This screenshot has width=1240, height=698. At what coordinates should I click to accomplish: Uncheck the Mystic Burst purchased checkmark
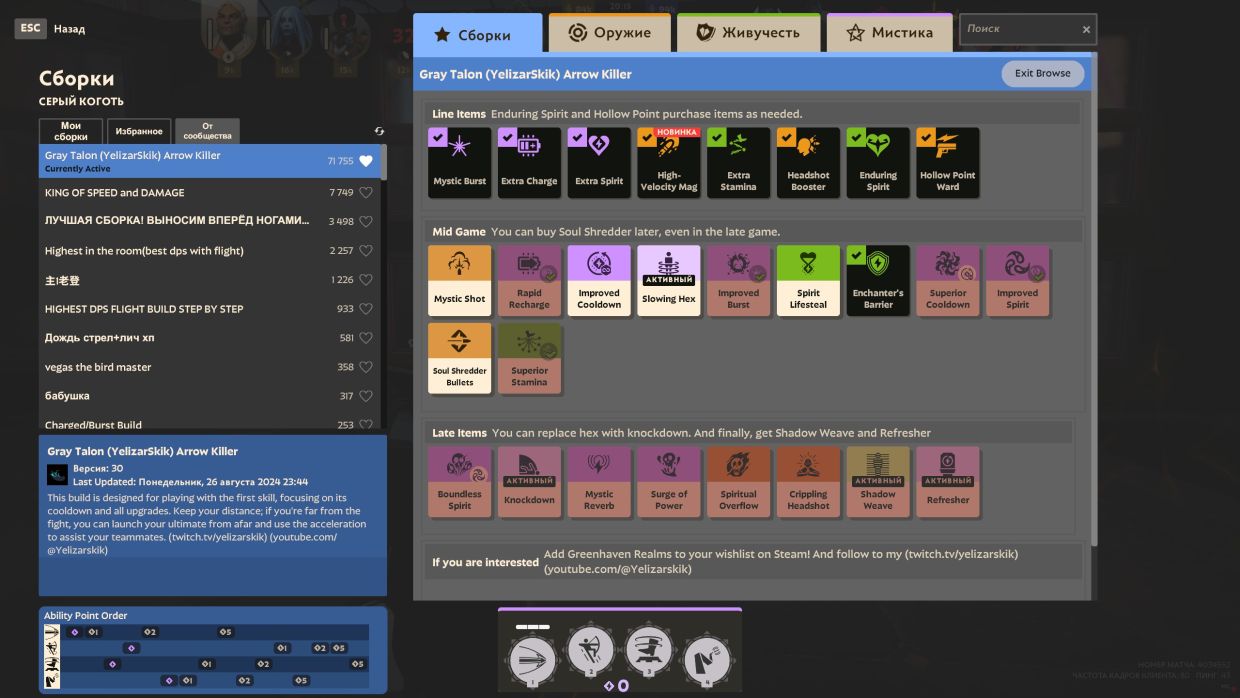437,137
